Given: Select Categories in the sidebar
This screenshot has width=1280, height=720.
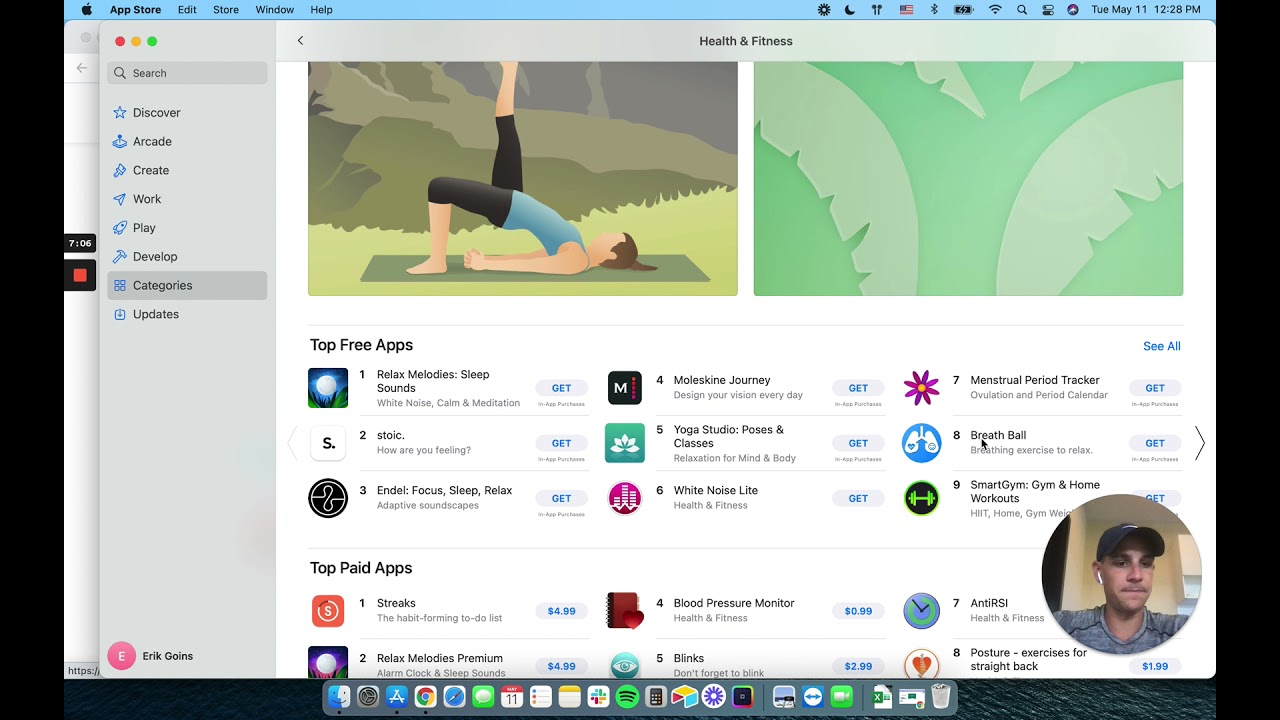Looking at the screenshot, I should [187, 285].
